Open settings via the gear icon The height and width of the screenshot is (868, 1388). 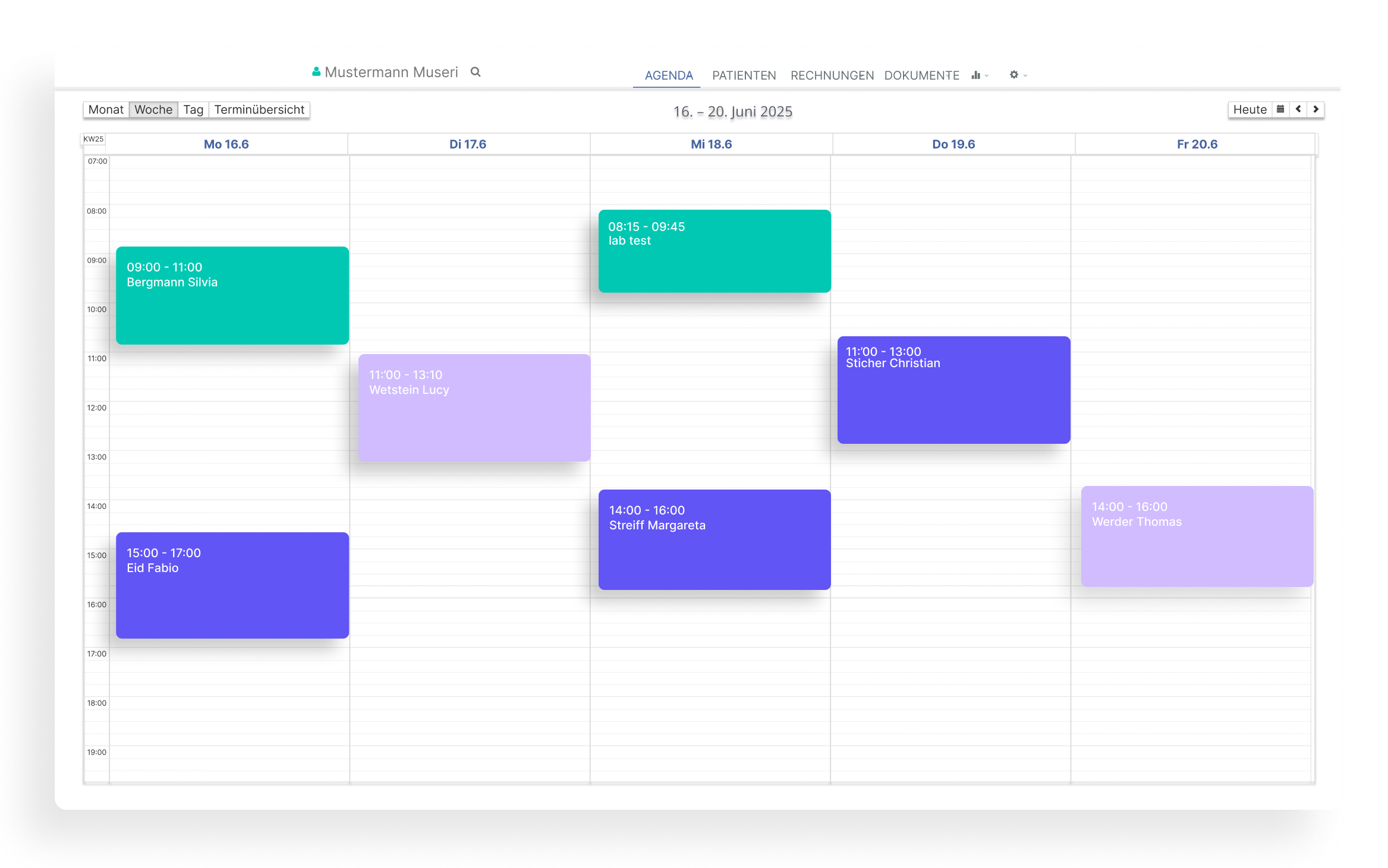[x=1014, y=75]
